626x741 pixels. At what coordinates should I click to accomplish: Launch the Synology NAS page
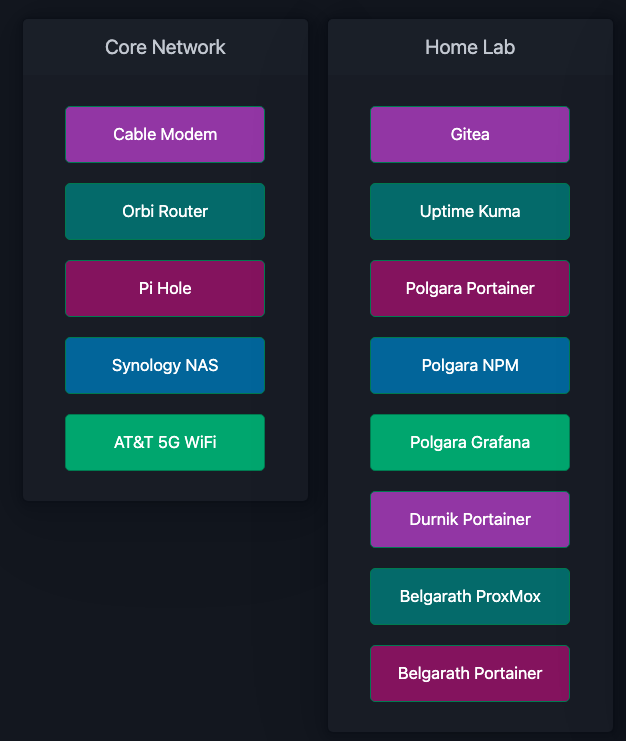click(165, 365)
